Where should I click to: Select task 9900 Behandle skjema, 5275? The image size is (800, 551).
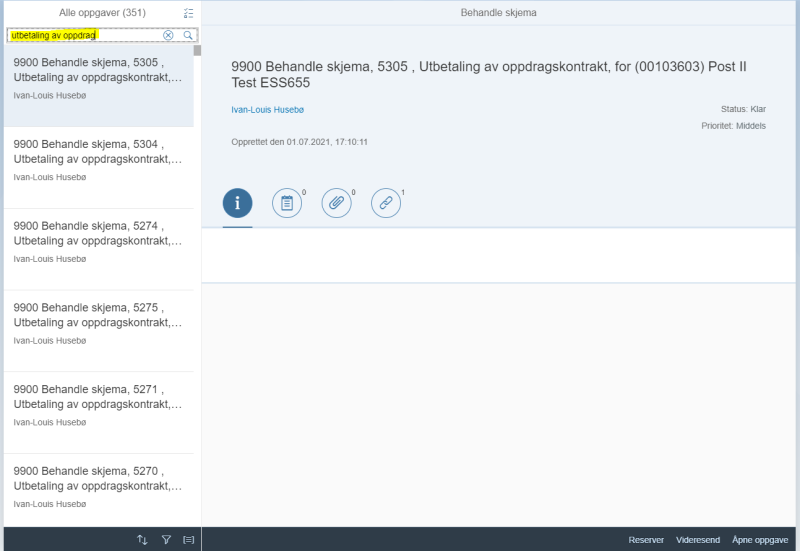coord(99,331)
